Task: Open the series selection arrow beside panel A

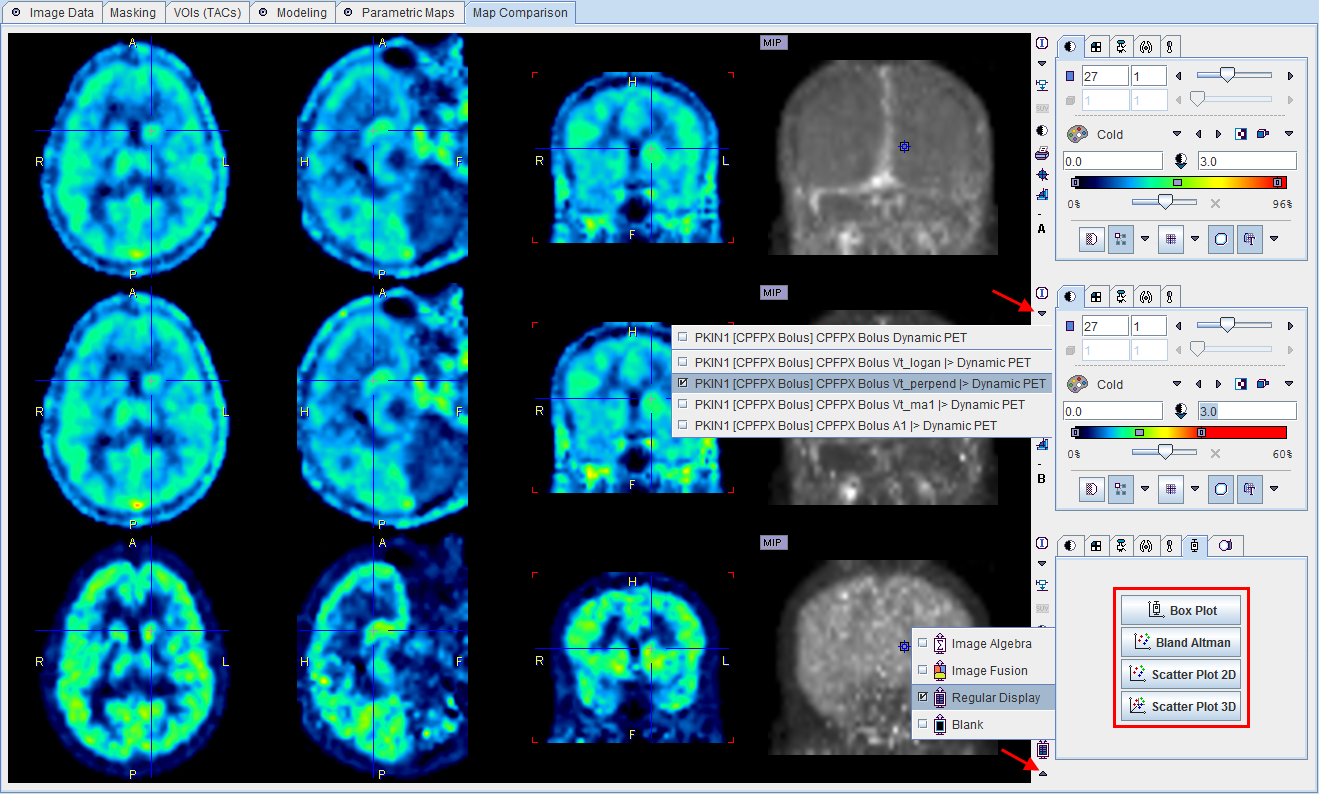Action: 1042,64
